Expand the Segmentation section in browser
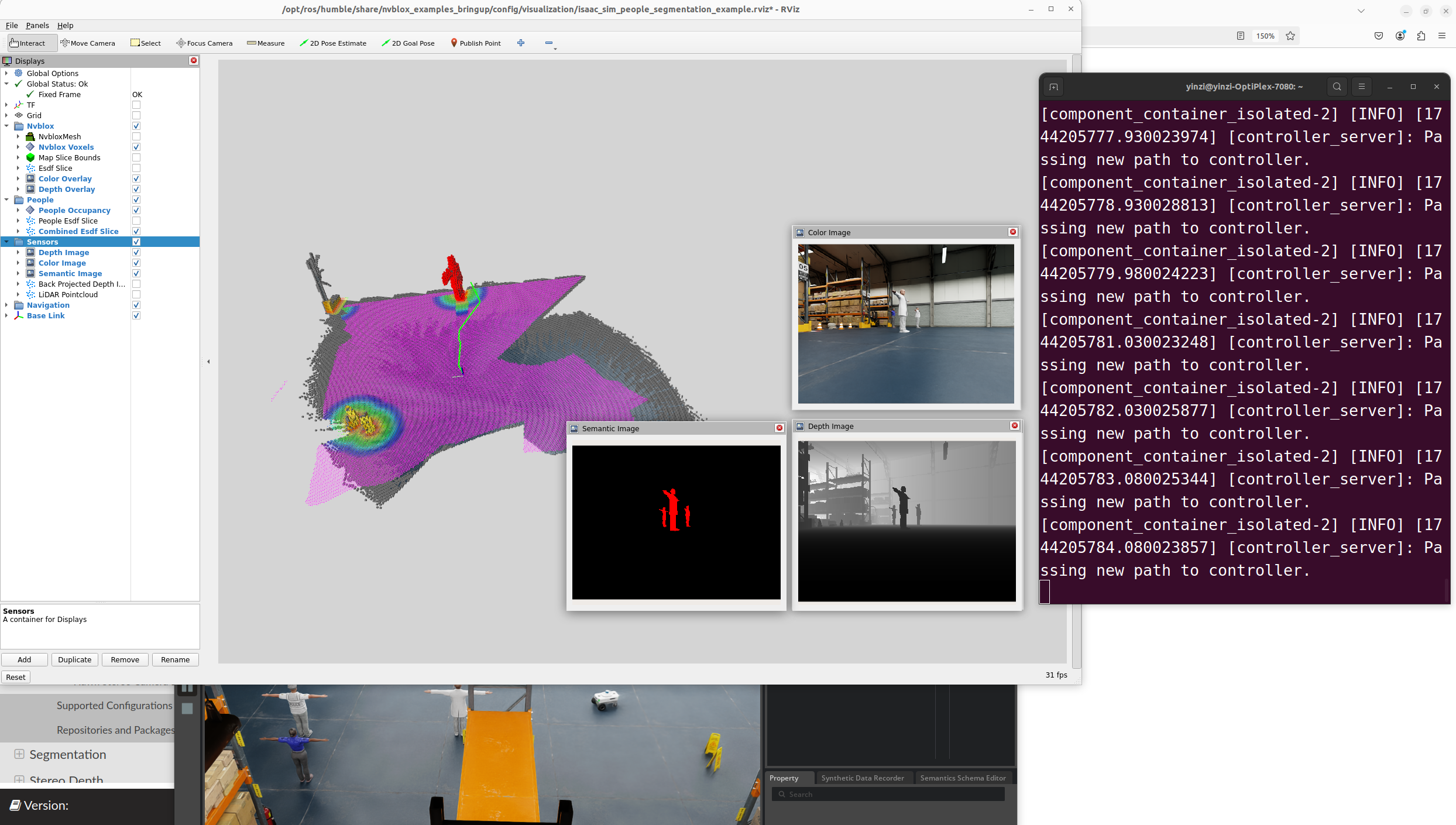1456x825 pixels. click(19, 754)
